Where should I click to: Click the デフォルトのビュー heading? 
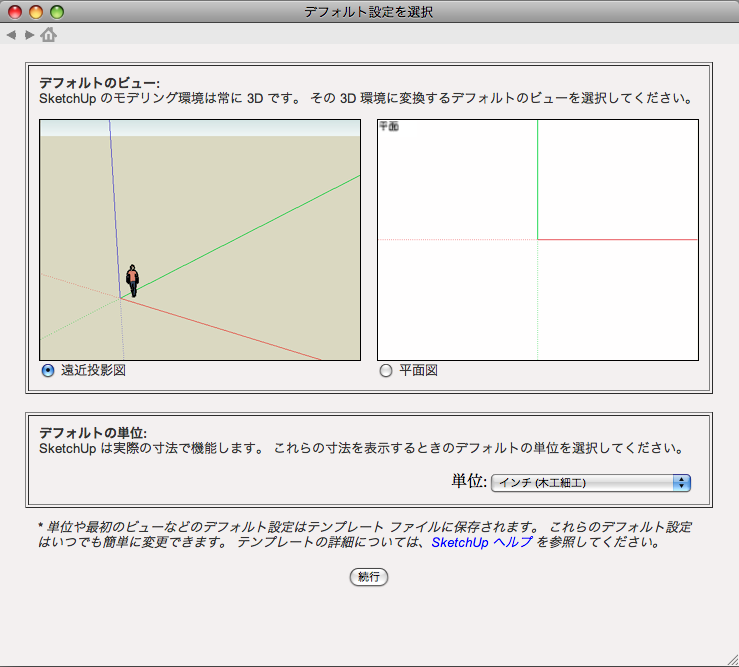[99, 83]
